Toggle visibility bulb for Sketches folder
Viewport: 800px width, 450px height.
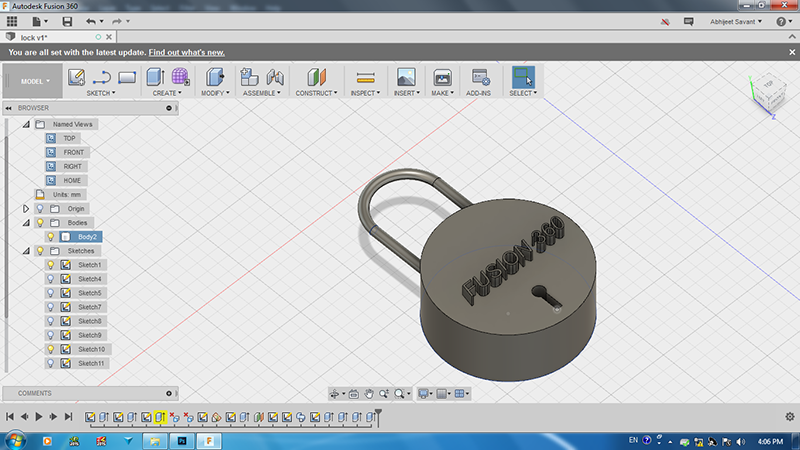40,251
